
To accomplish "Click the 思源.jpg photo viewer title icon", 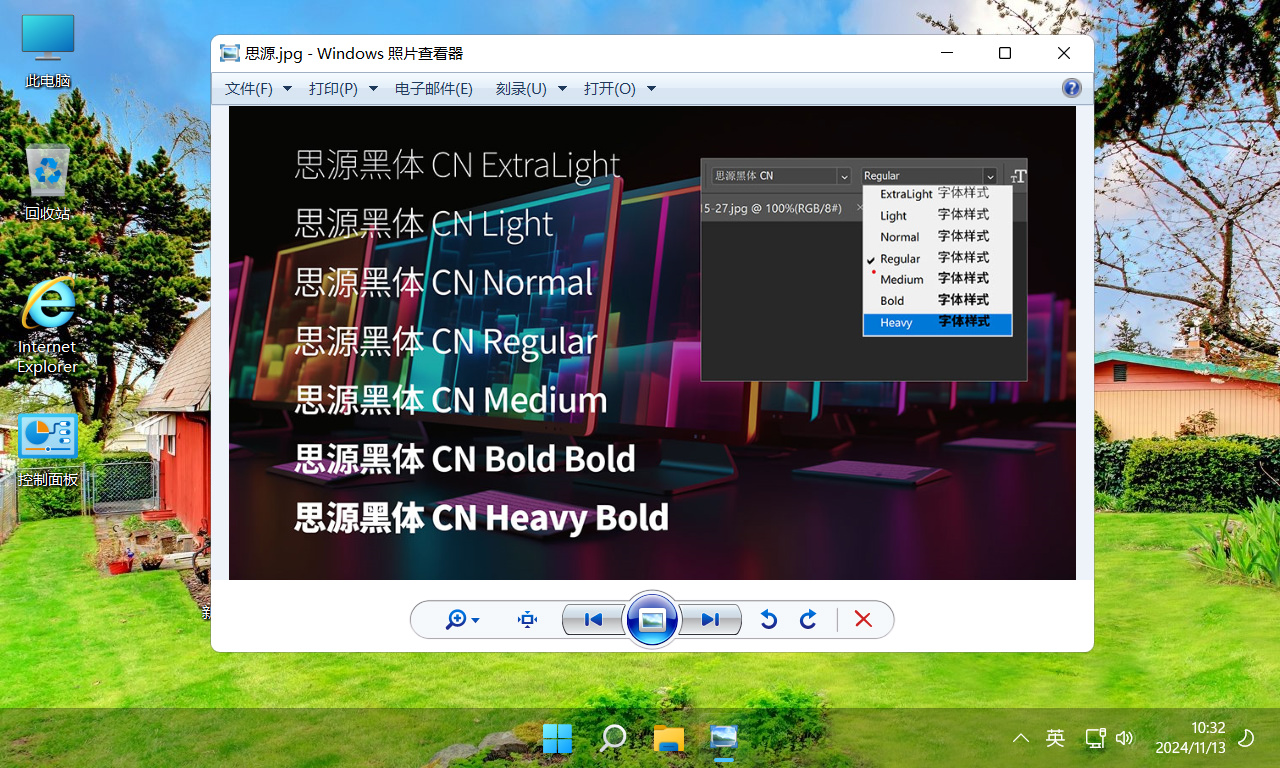I will (230, 53).
